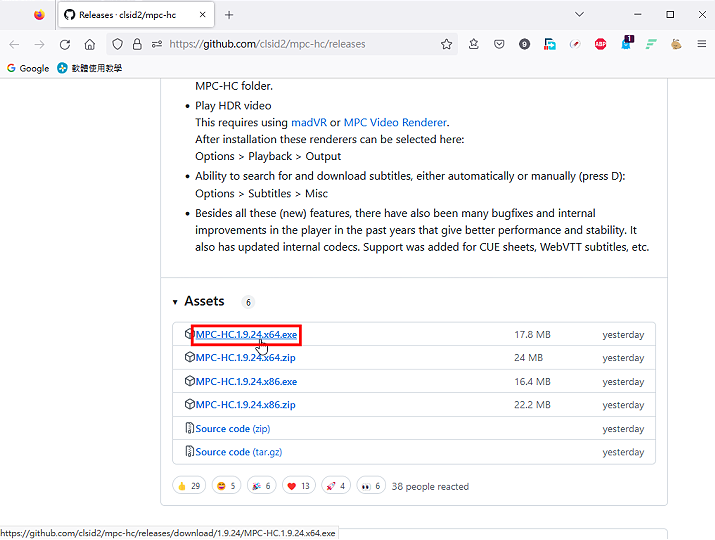715x540 pixels.
Task: Close the Releases clsid2/mpc-hc tab
Action: pyautogui.click(x=202, y=15)
